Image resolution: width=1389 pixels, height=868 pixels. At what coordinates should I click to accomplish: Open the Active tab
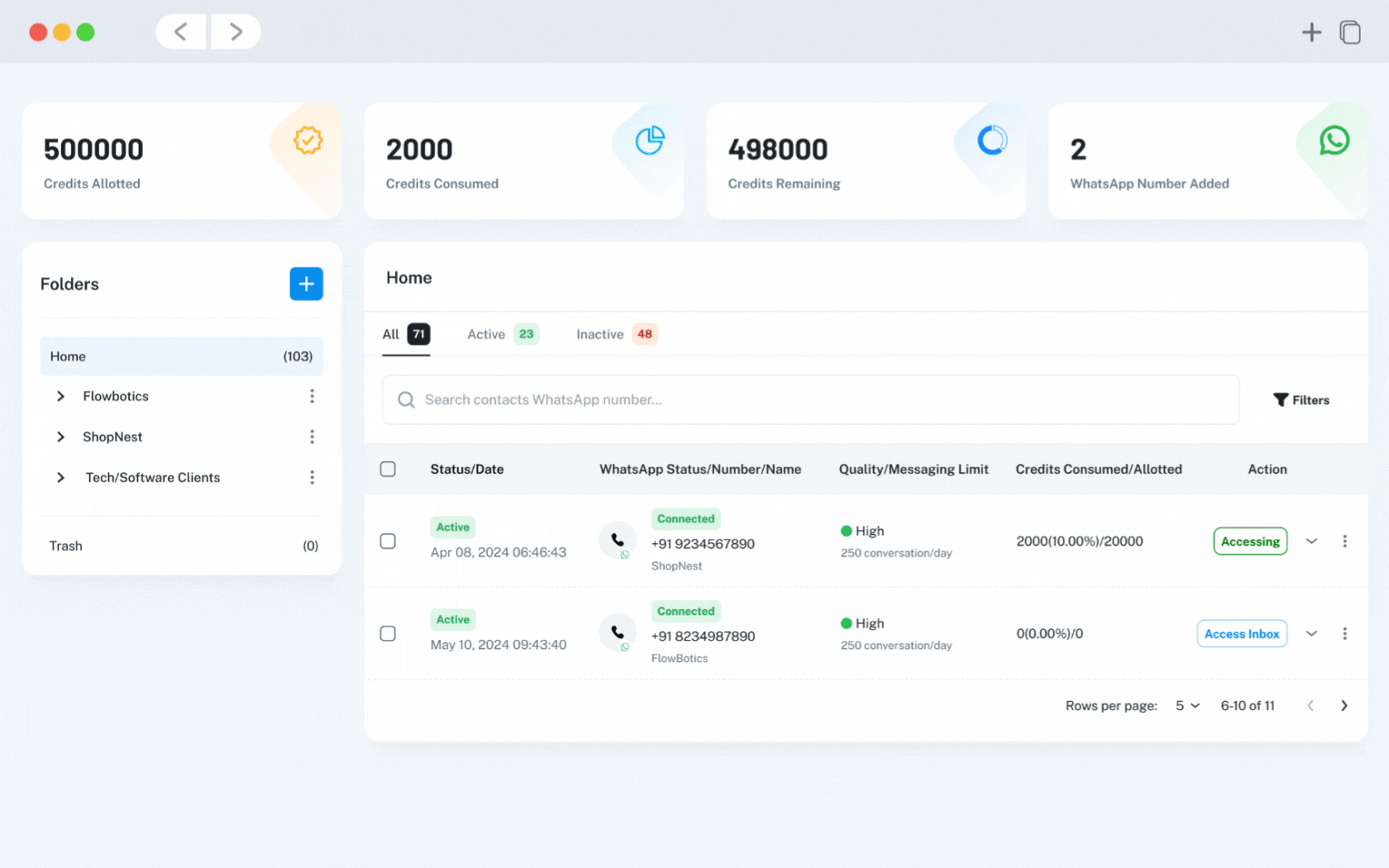486,334
